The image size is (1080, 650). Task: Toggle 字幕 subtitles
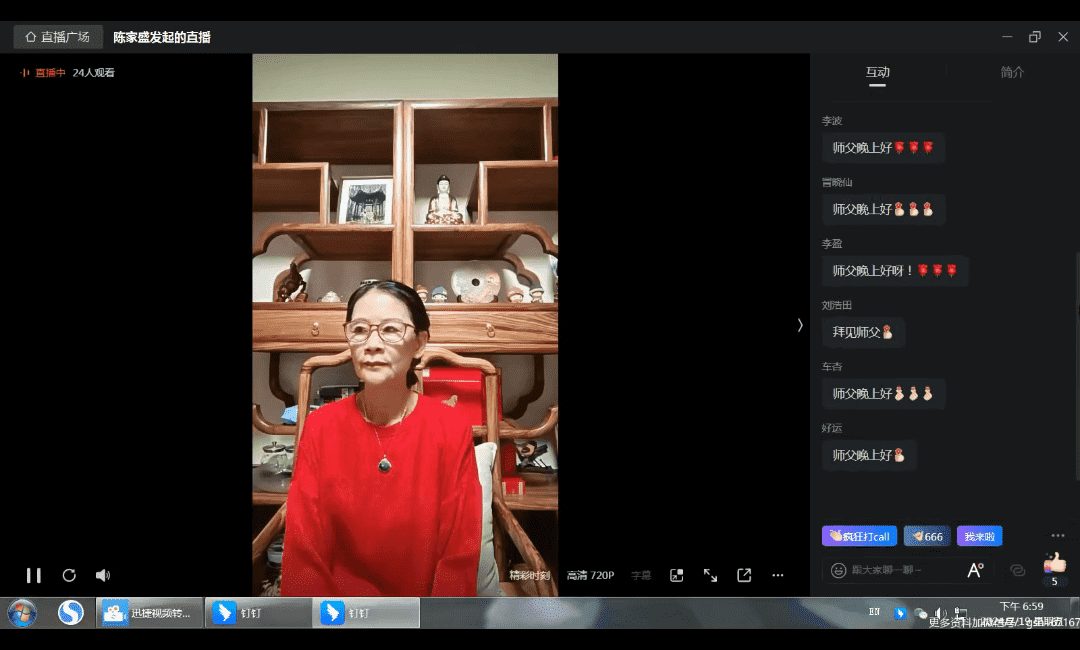641,575
